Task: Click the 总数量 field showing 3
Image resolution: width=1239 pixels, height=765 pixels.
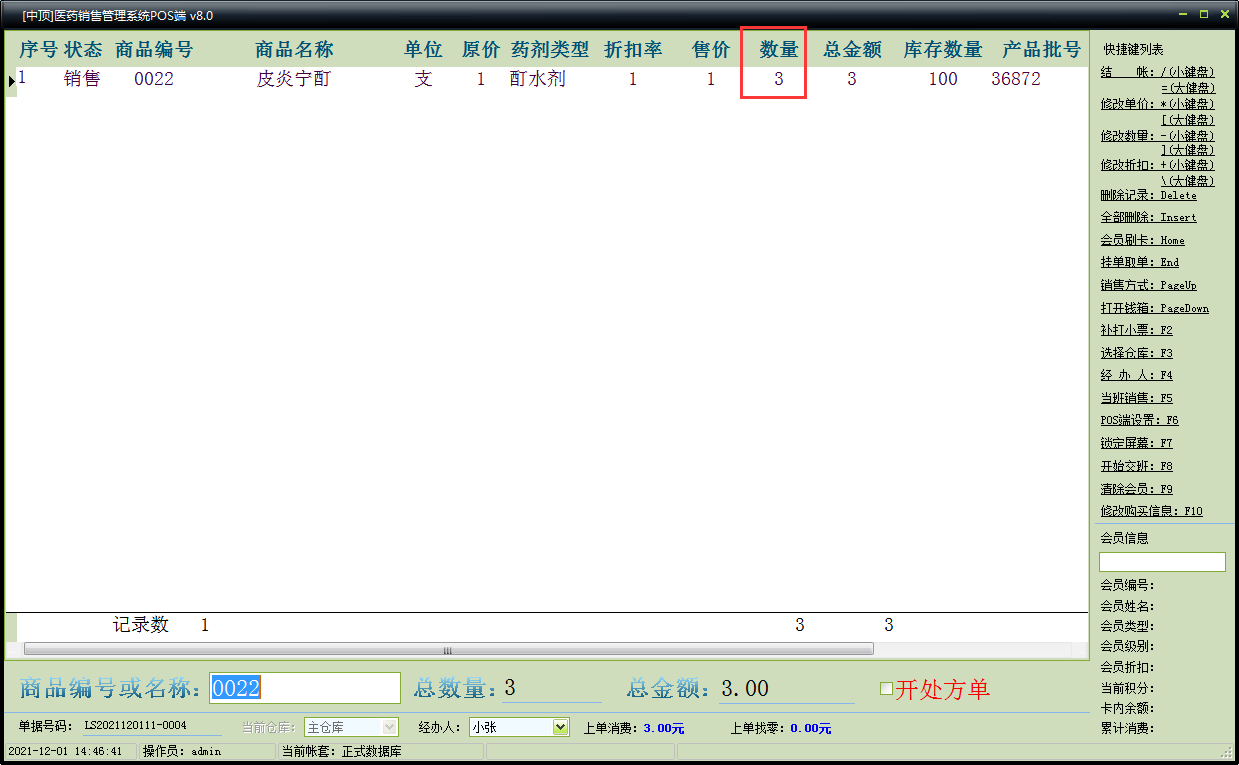Action: pyautogui.click(x=551, y=688)
